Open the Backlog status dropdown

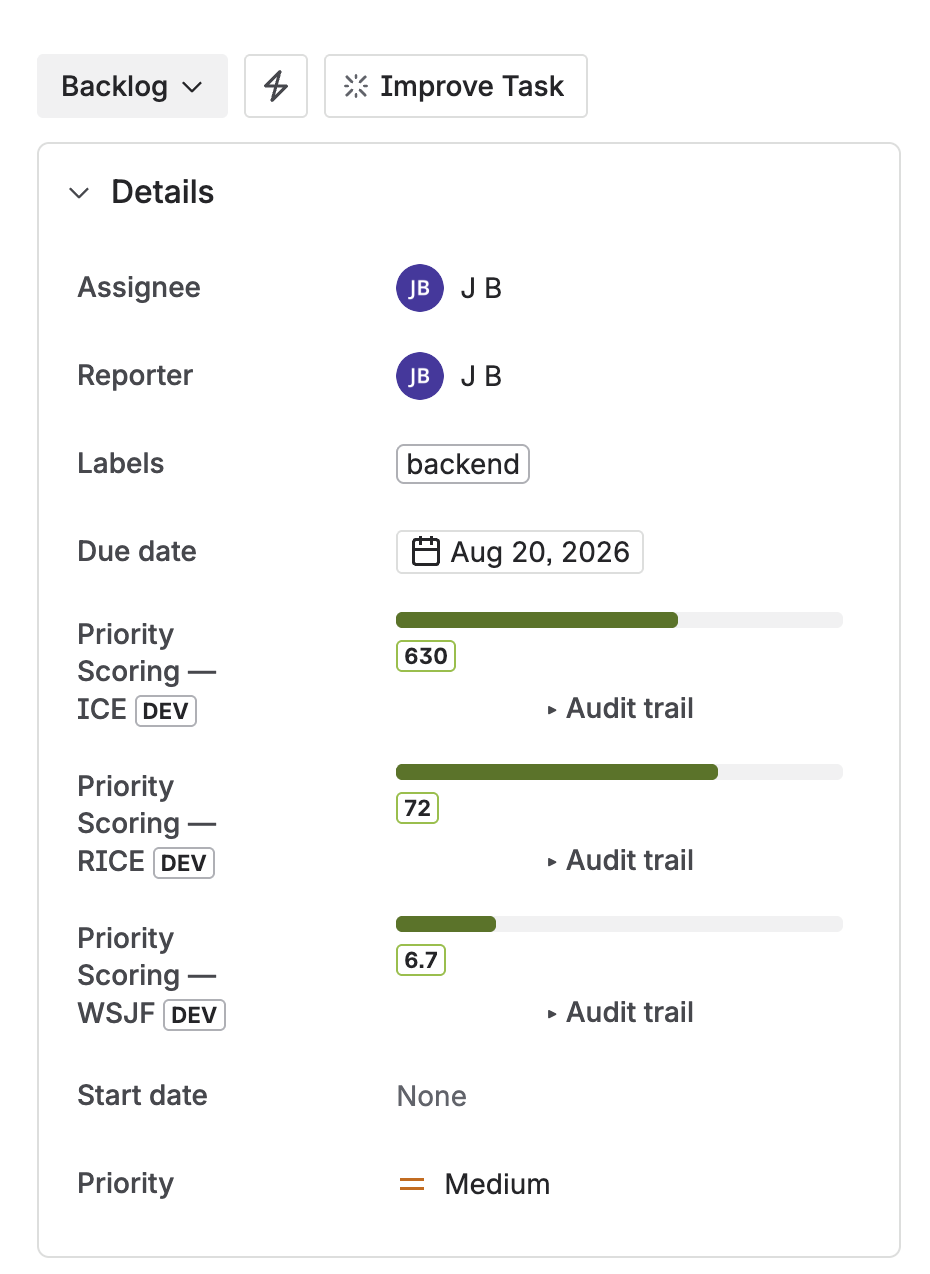tap(132, 86)
